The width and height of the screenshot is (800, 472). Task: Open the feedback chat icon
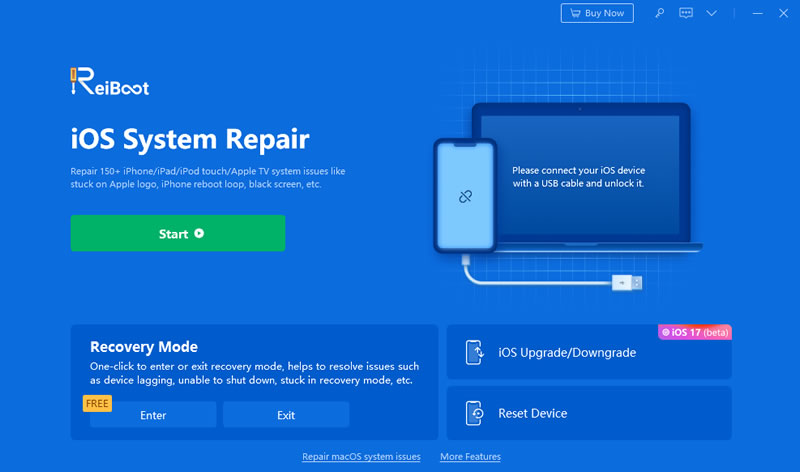[686, 13]
